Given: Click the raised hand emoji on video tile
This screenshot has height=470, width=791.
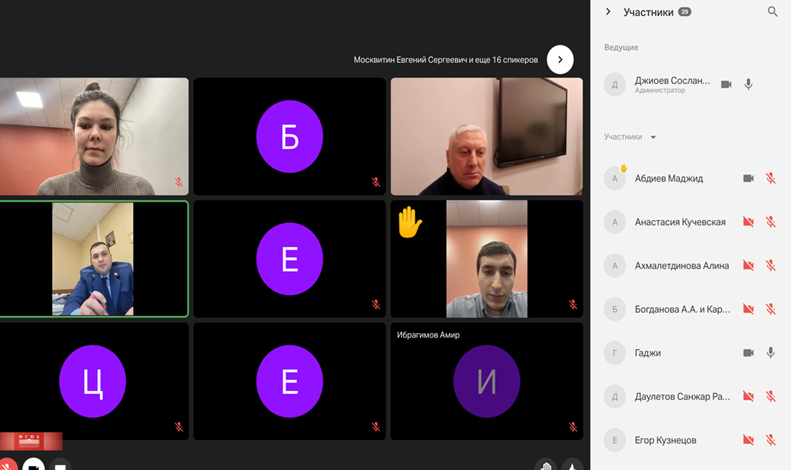Looking at the screenshot, I should (409, 221).
